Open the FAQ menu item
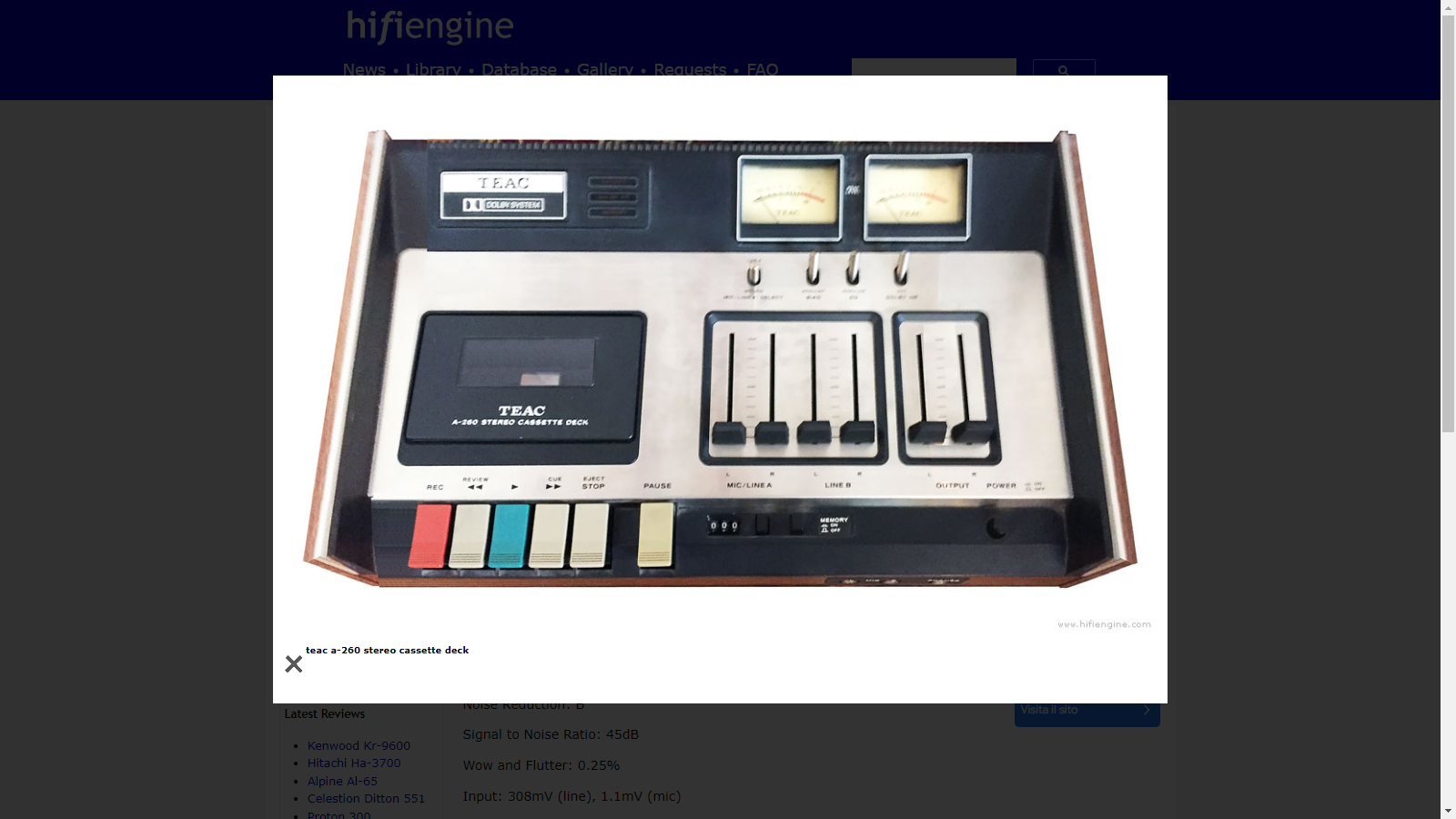Screen dimensions: 1456x819 763,69
